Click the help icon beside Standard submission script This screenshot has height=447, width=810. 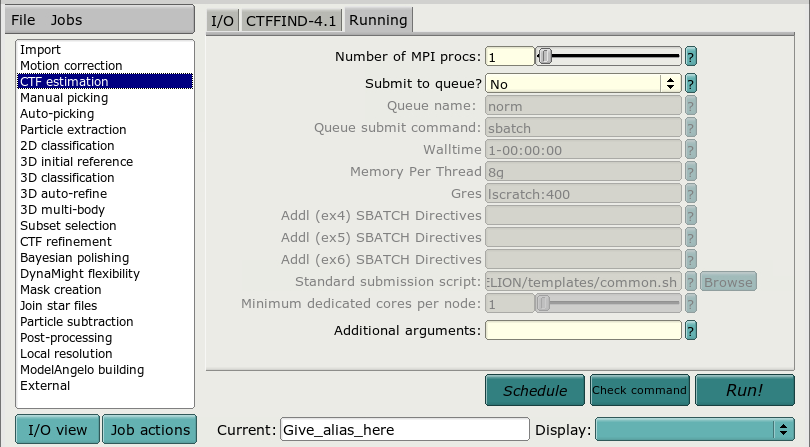(691, 282)
